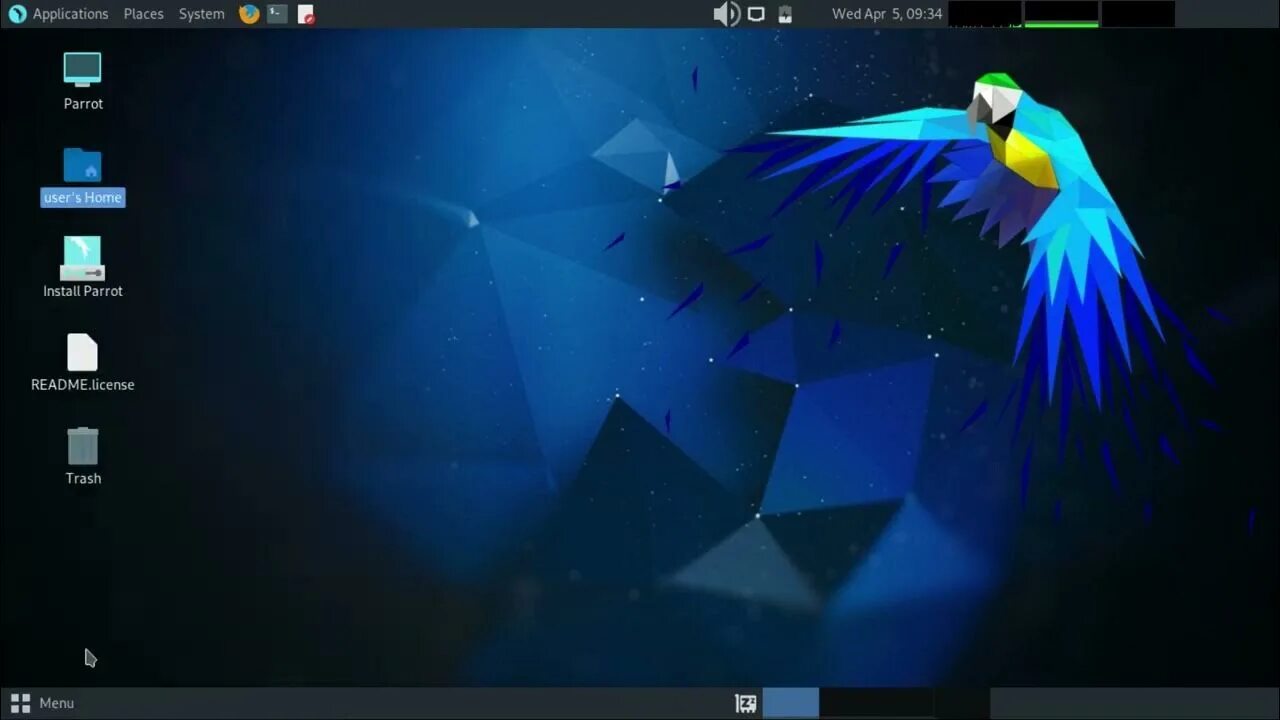Click the "README.license" label text

83,385
